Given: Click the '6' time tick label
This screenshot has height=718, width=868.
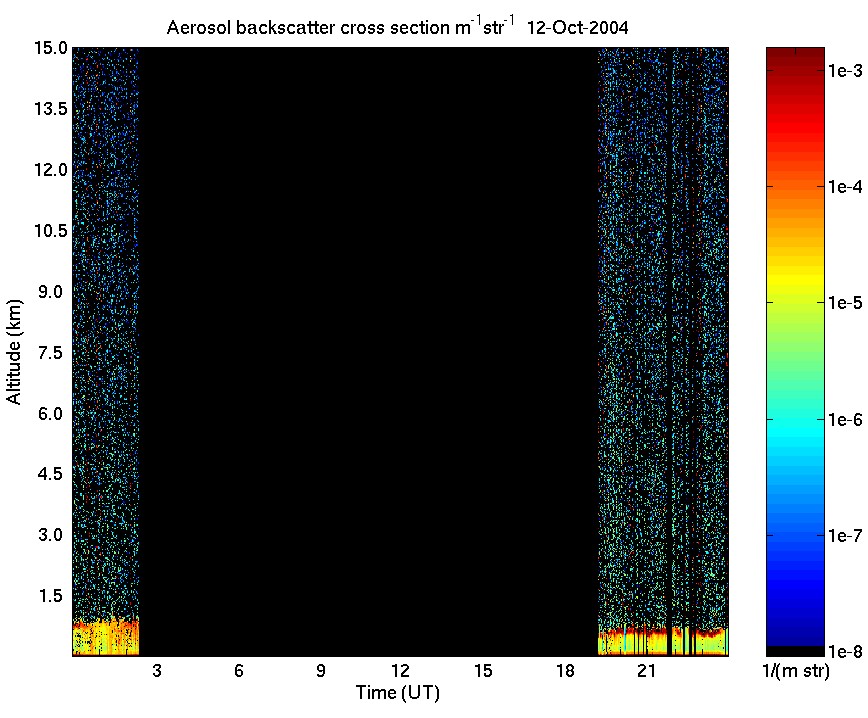Looking at the screenshot, I should pos(239,671).
